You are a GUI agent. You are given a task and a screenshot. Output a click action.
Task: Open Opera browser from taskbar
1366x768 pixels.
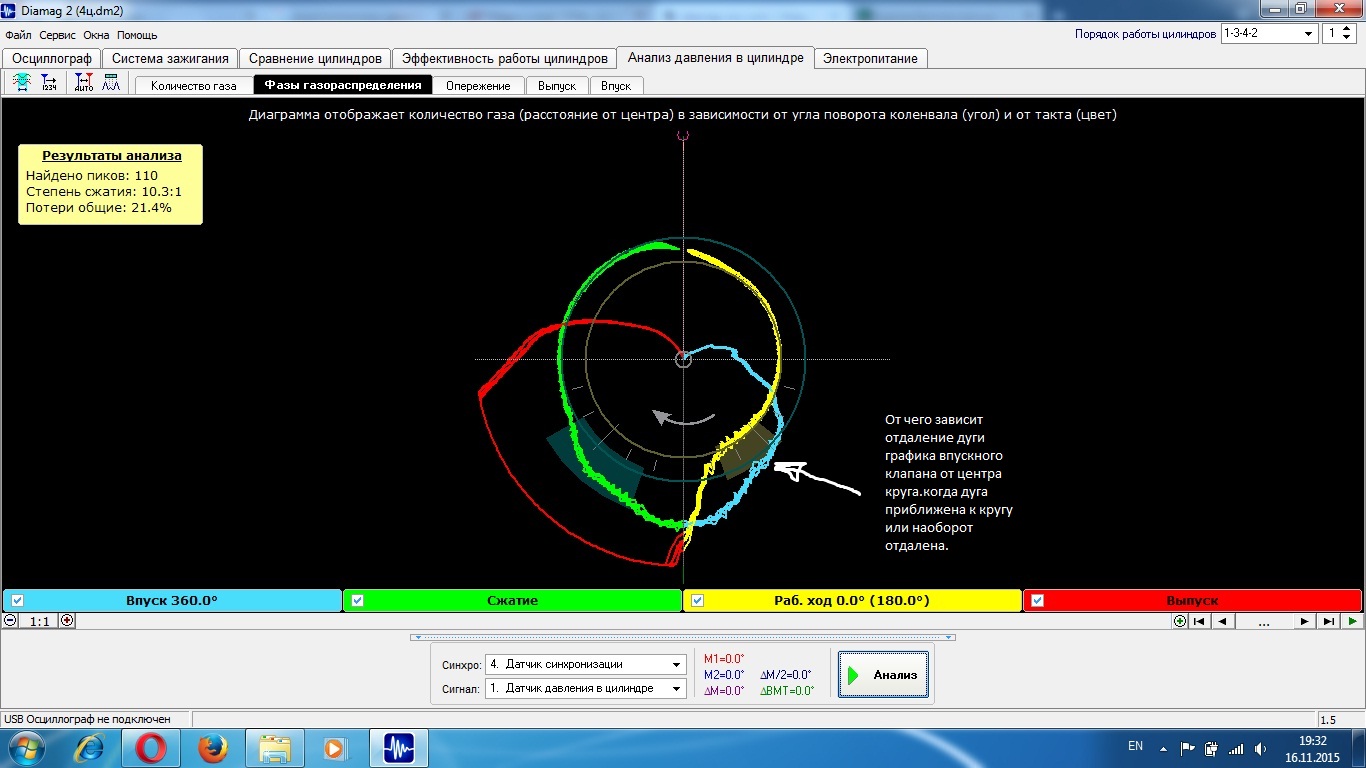(151, 747)
